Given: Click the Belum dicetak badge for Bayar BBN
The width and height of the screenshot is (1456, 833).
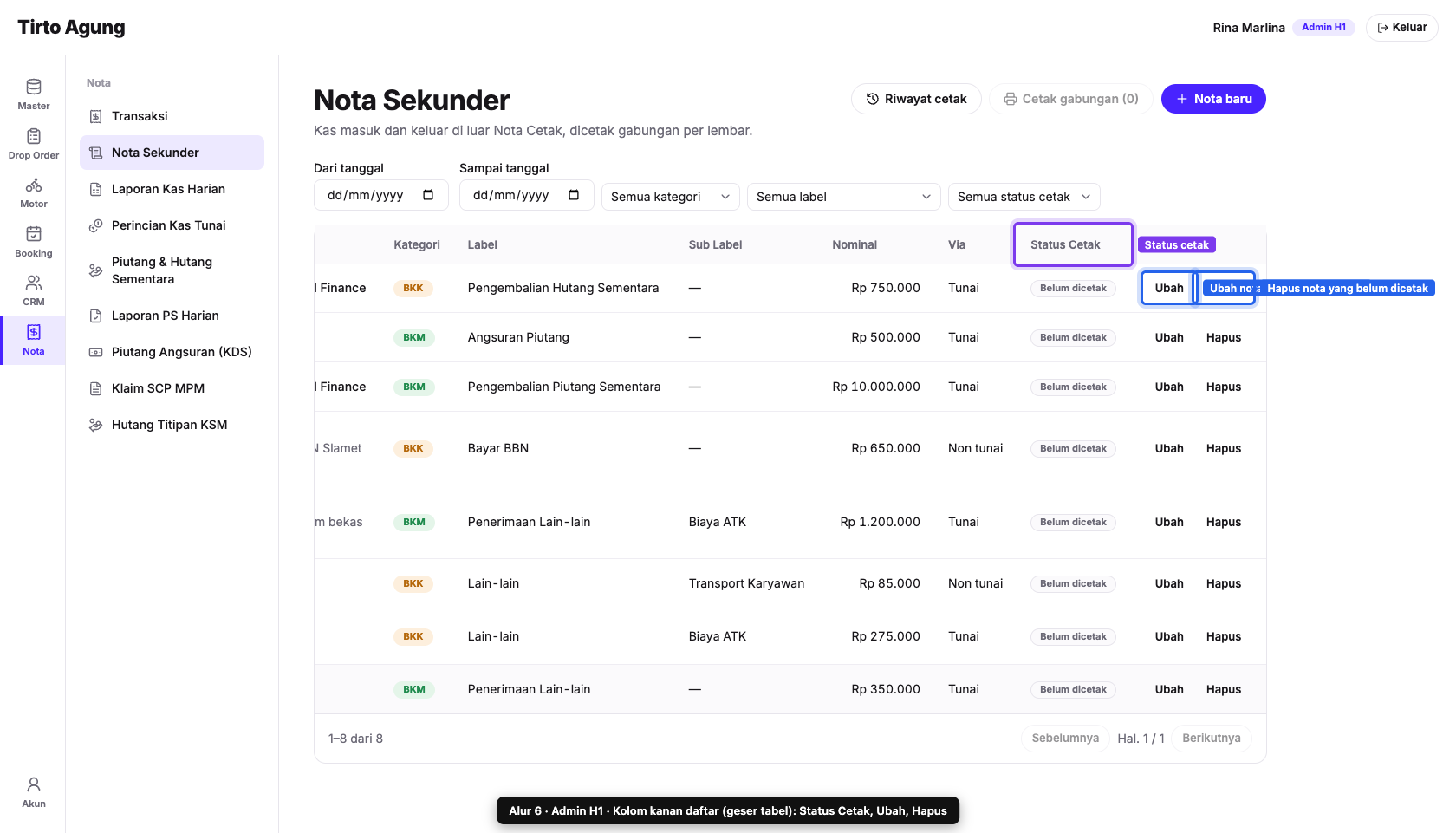Looking at the screenshot, I should (1073, 448).
